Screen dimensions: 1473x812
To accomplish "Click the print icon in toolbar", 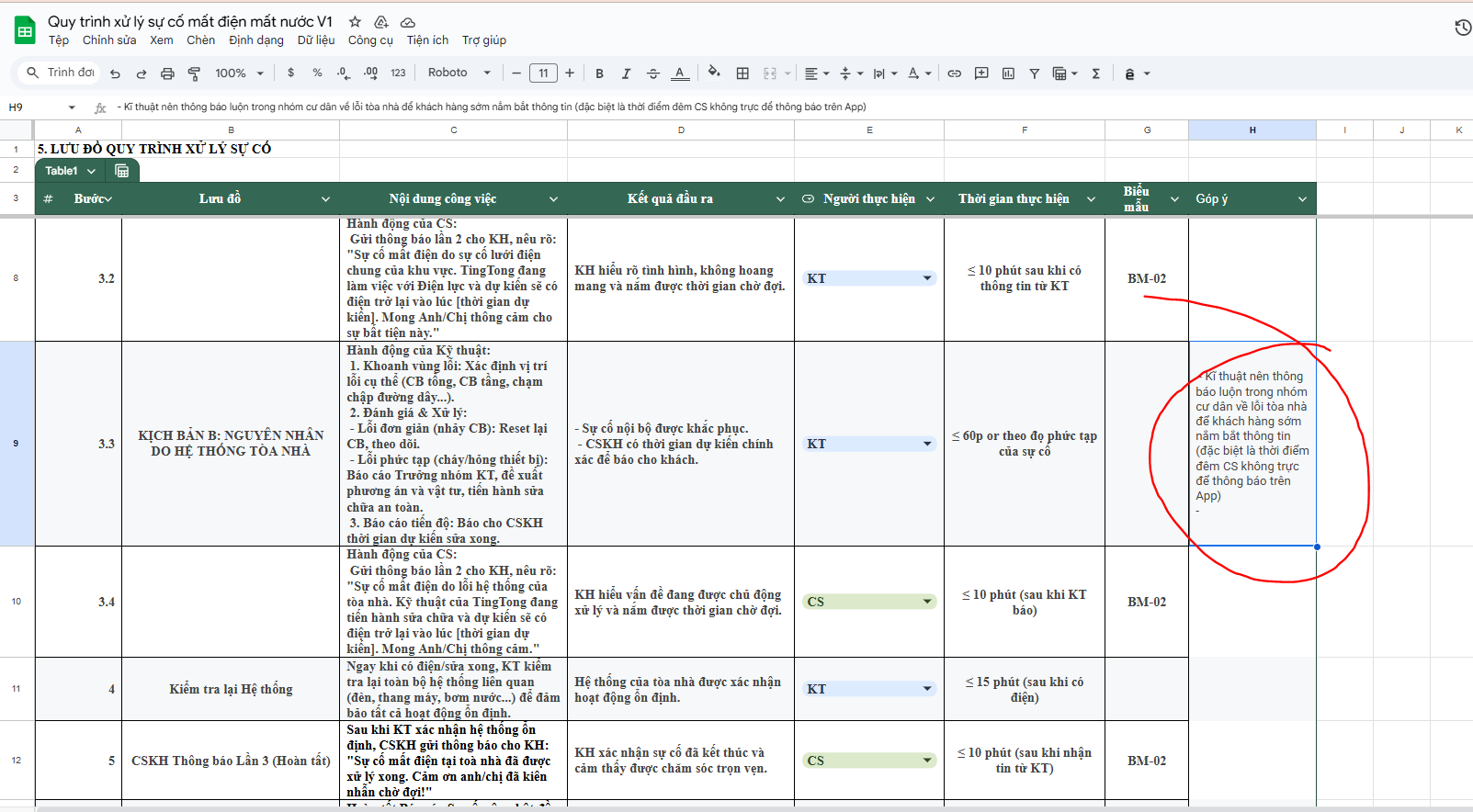I will [167, 73].
